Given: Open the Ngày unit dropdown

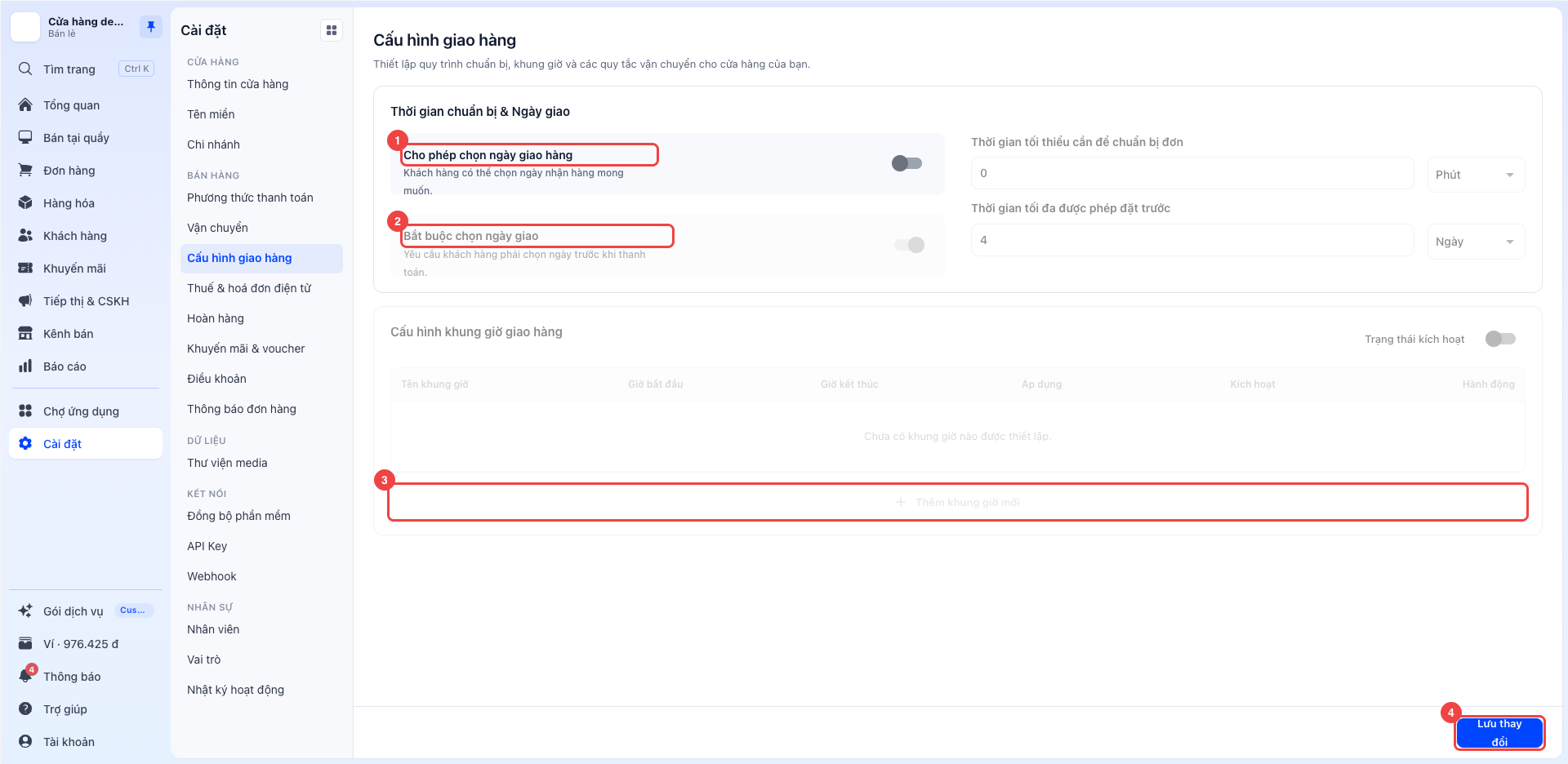Looking at the screenshot, I should tap(1476, 242).
